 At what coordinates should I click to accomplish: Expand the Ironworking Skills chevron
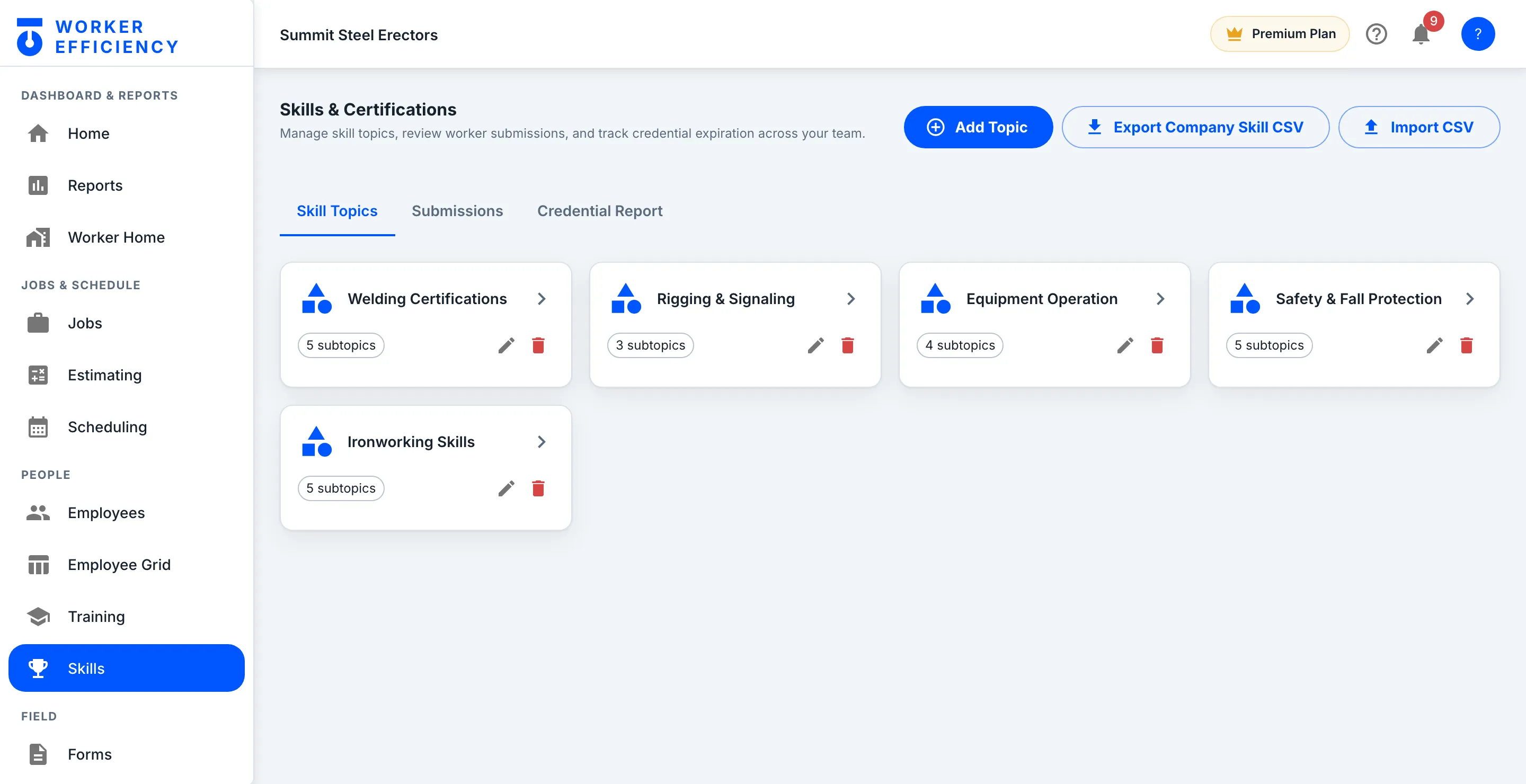click(x=541, y=442)
